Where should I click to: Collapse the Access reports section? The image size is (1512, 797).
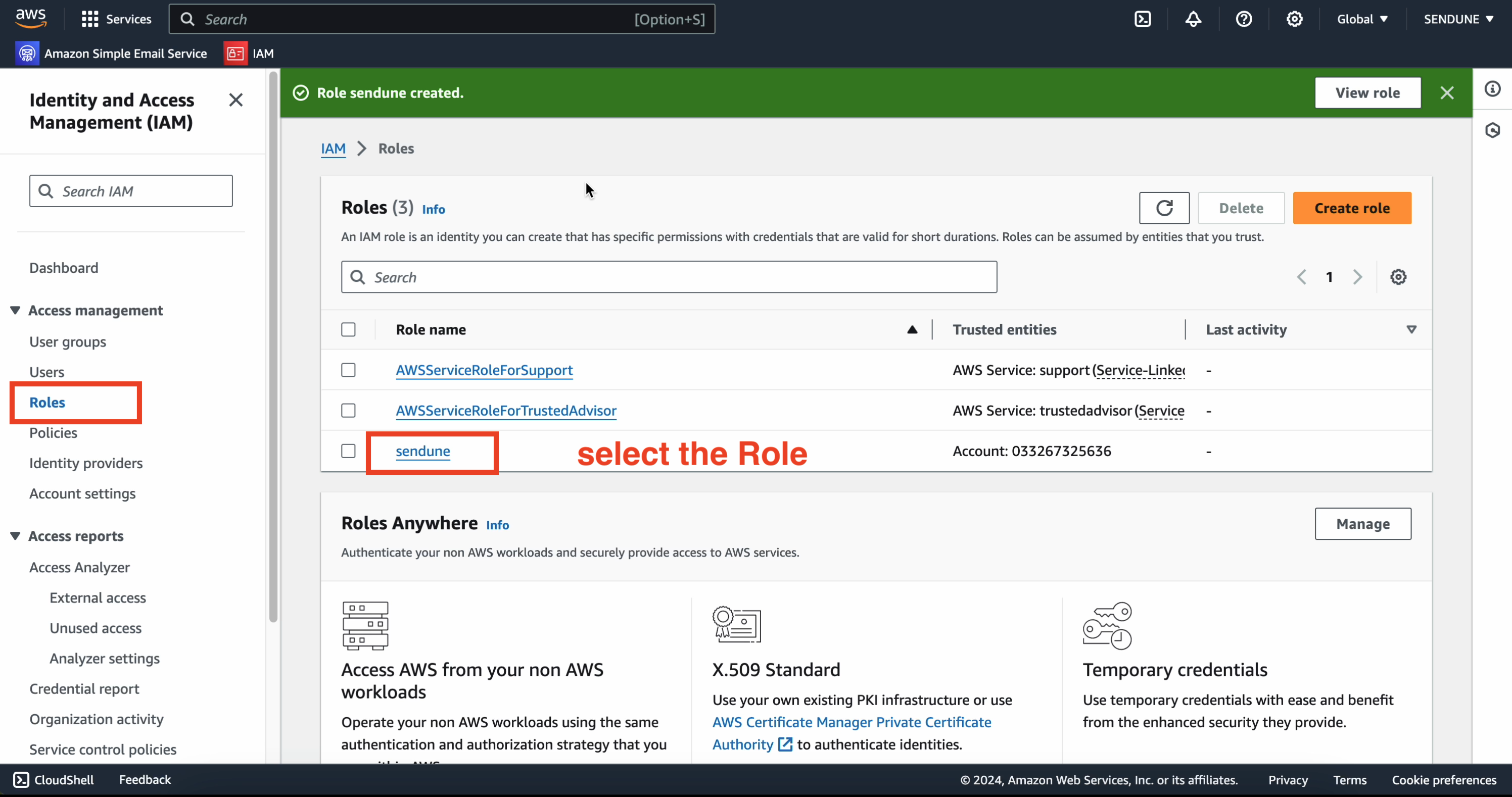[15, 535]
